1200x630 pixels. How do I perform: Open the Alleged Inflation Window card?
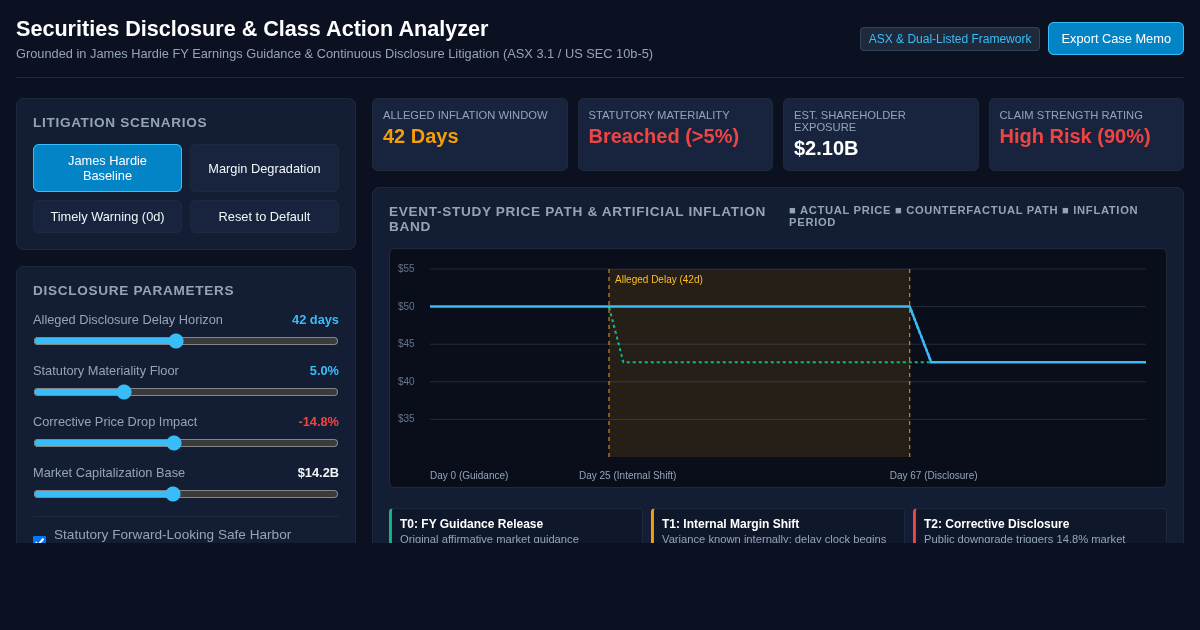(x=470, y=134)
